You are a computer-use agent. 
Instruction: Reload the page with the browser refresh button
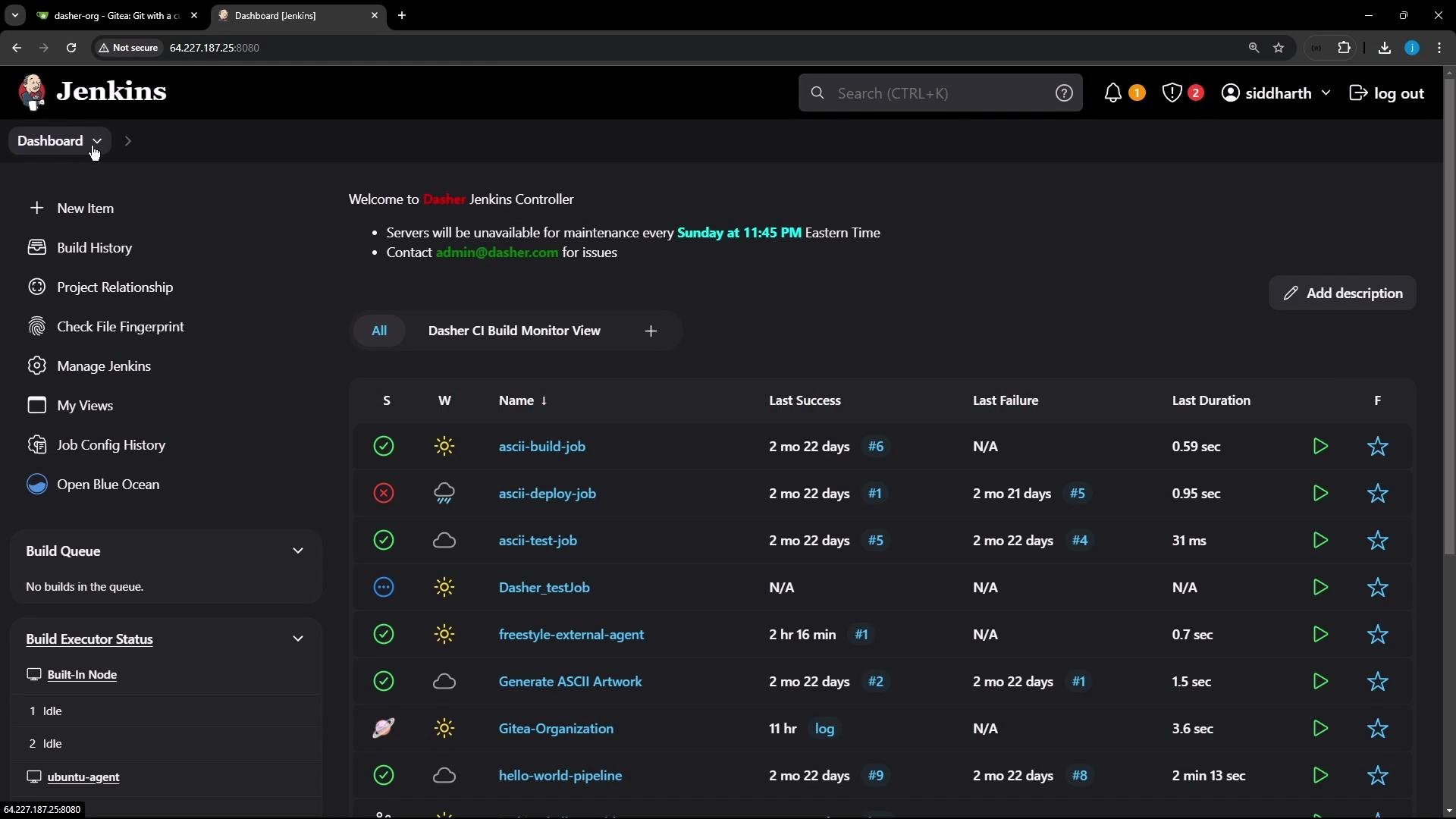71,48
